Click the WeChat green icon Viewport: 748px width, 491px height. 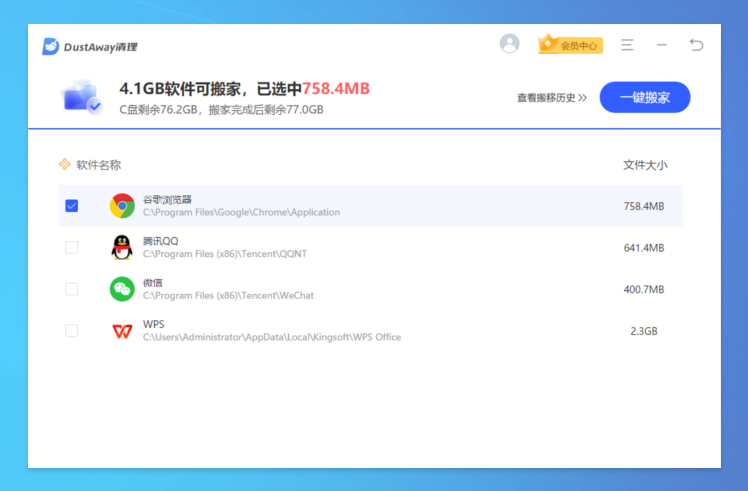coord(122,289)
